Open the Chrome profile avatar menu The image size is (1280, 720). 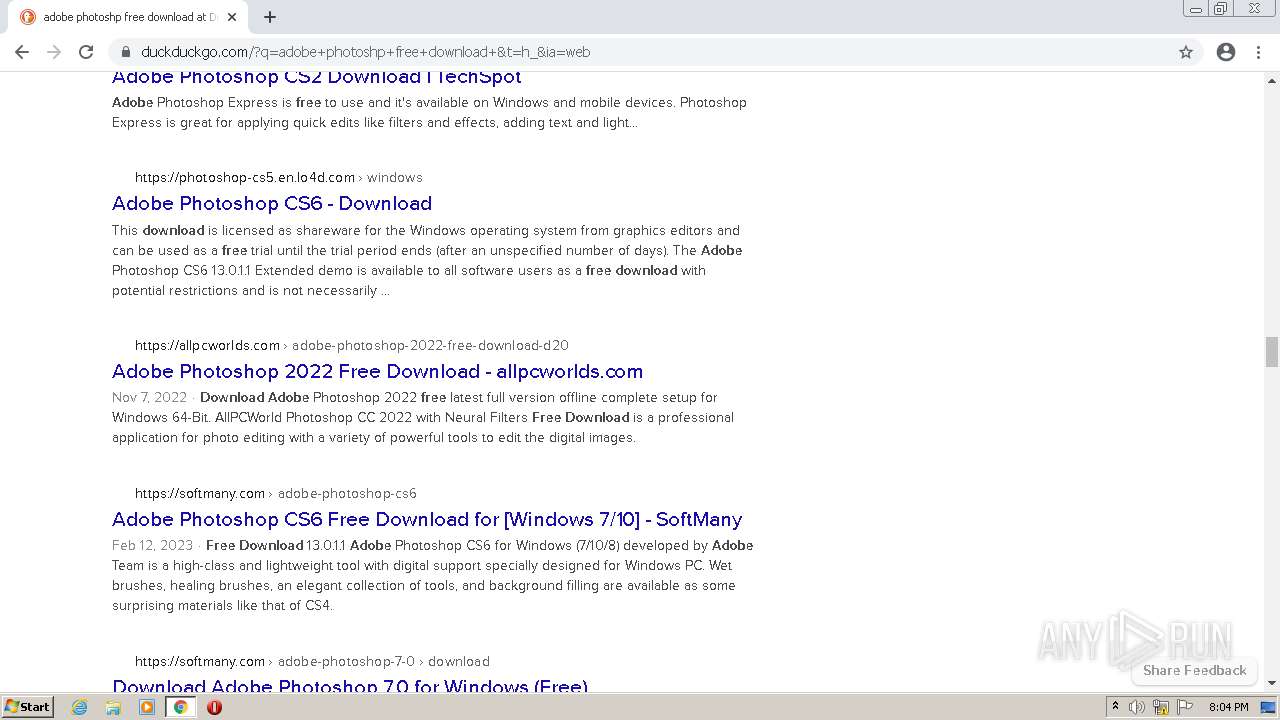(x=1226, y=52)
